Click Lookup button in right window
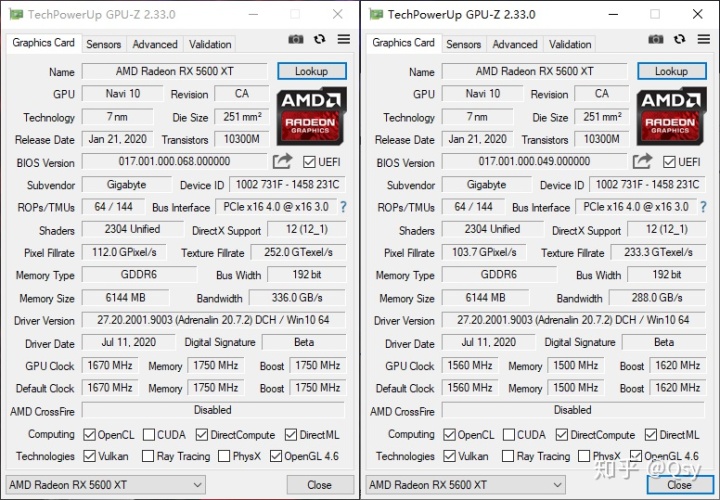Image resolution: width=720 pixels, height=500 pixels. point(672,71)
